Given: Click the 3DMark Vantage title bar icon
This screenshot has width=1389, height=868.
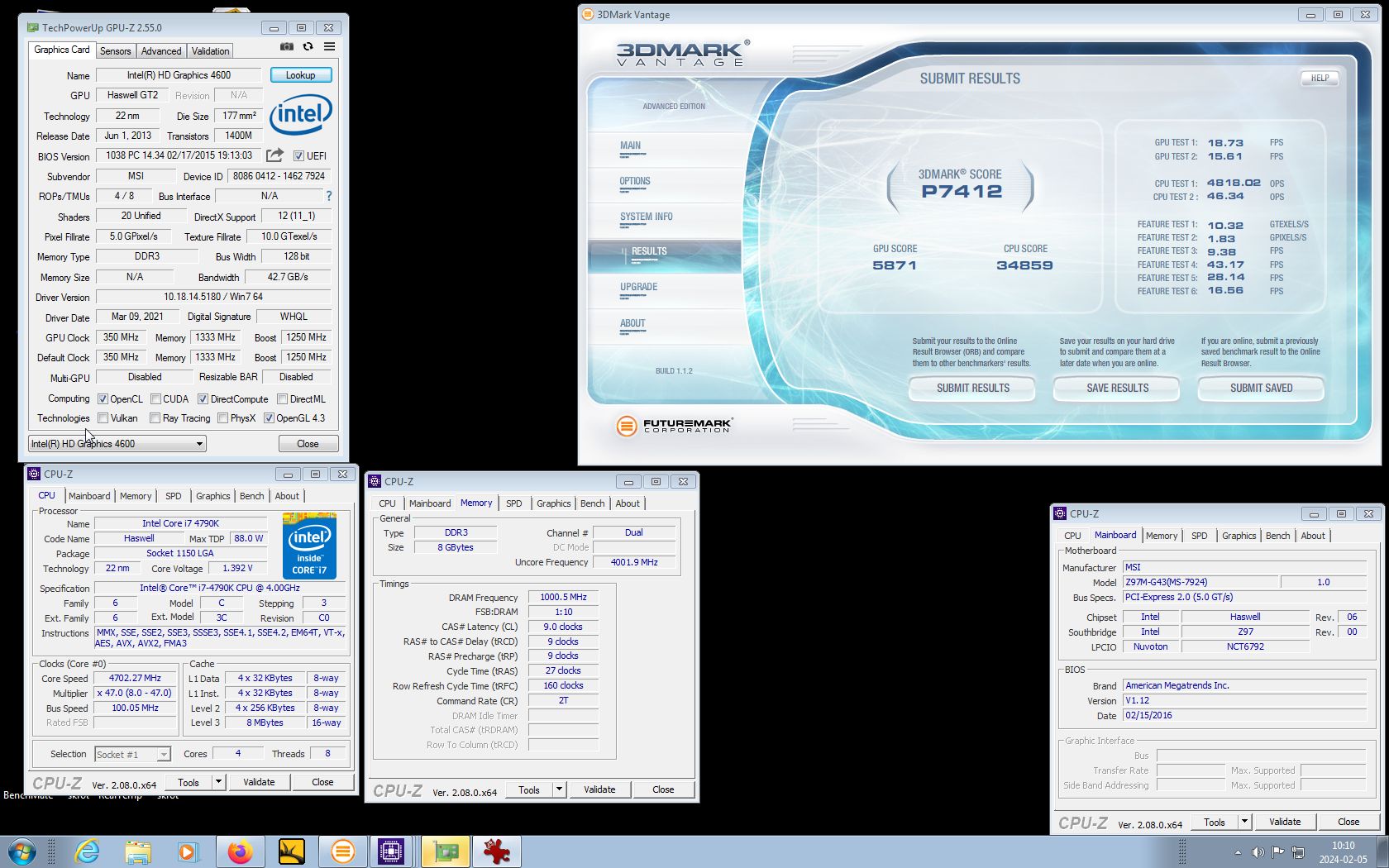Looking at the screenshot, I should click(x=588, y=14).
